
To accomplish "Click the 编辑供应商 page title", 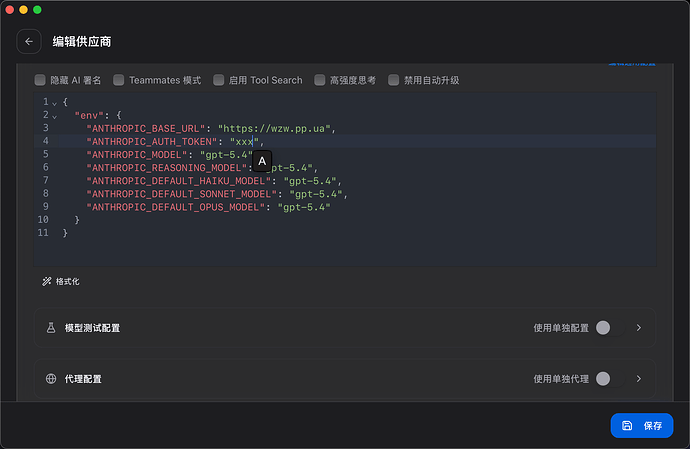I will [82, 41].
